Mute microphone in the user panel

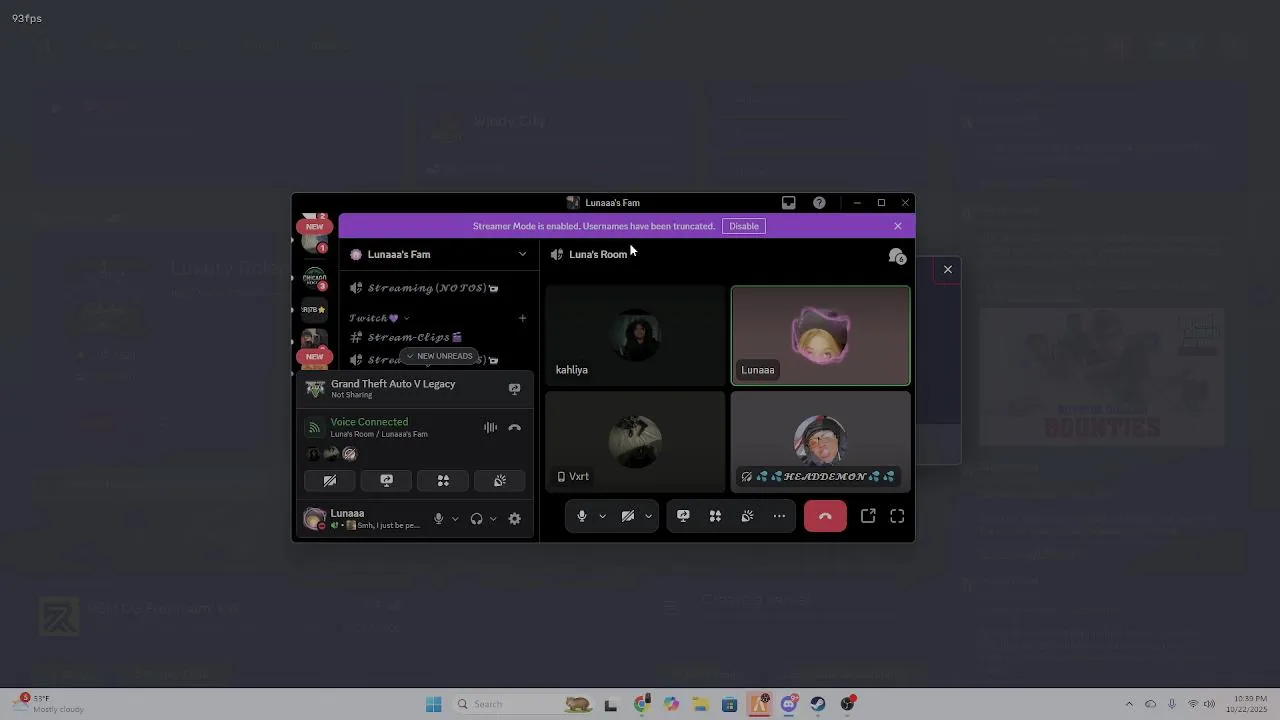[x=438, y=519]
